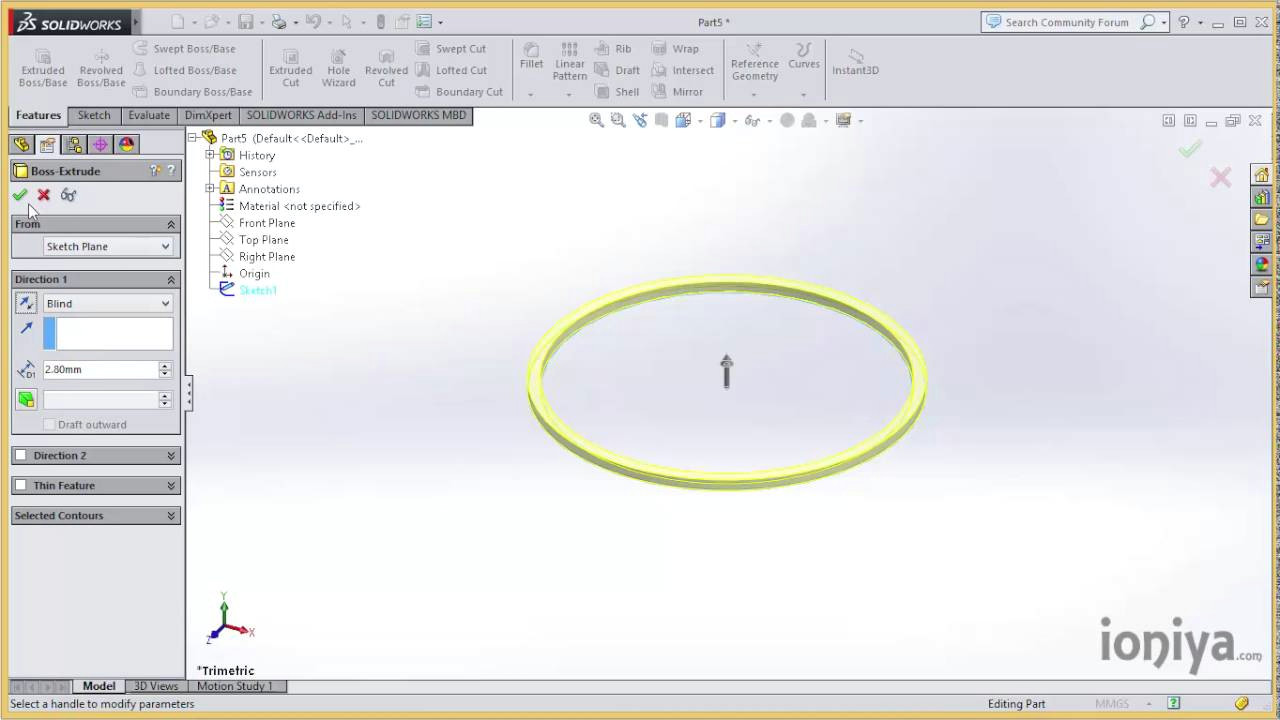
Task: Click Revolved Boss/Base tool
Action: tap(101, 68)
